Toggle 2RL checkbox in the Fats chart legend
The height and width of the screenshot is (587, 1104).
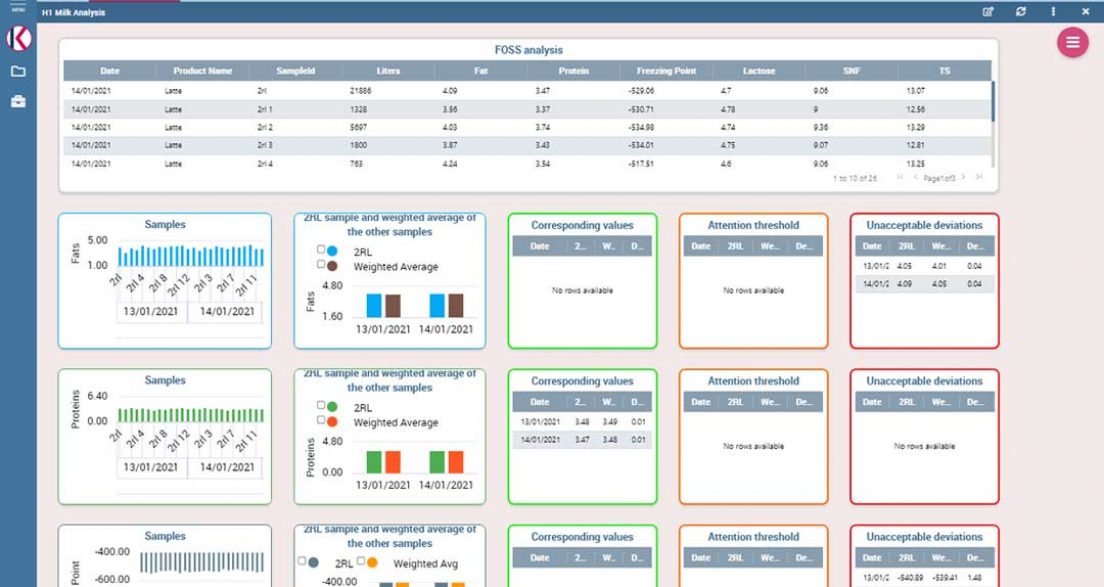(321, 250)
